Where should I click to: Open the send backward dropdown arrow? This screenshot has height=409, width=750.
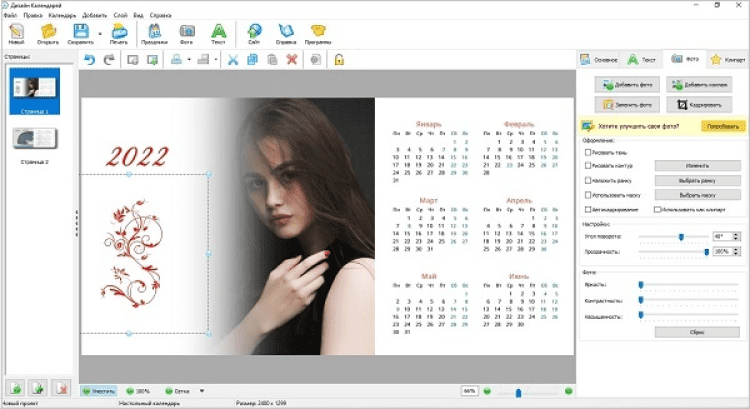[x=216, y=60]
